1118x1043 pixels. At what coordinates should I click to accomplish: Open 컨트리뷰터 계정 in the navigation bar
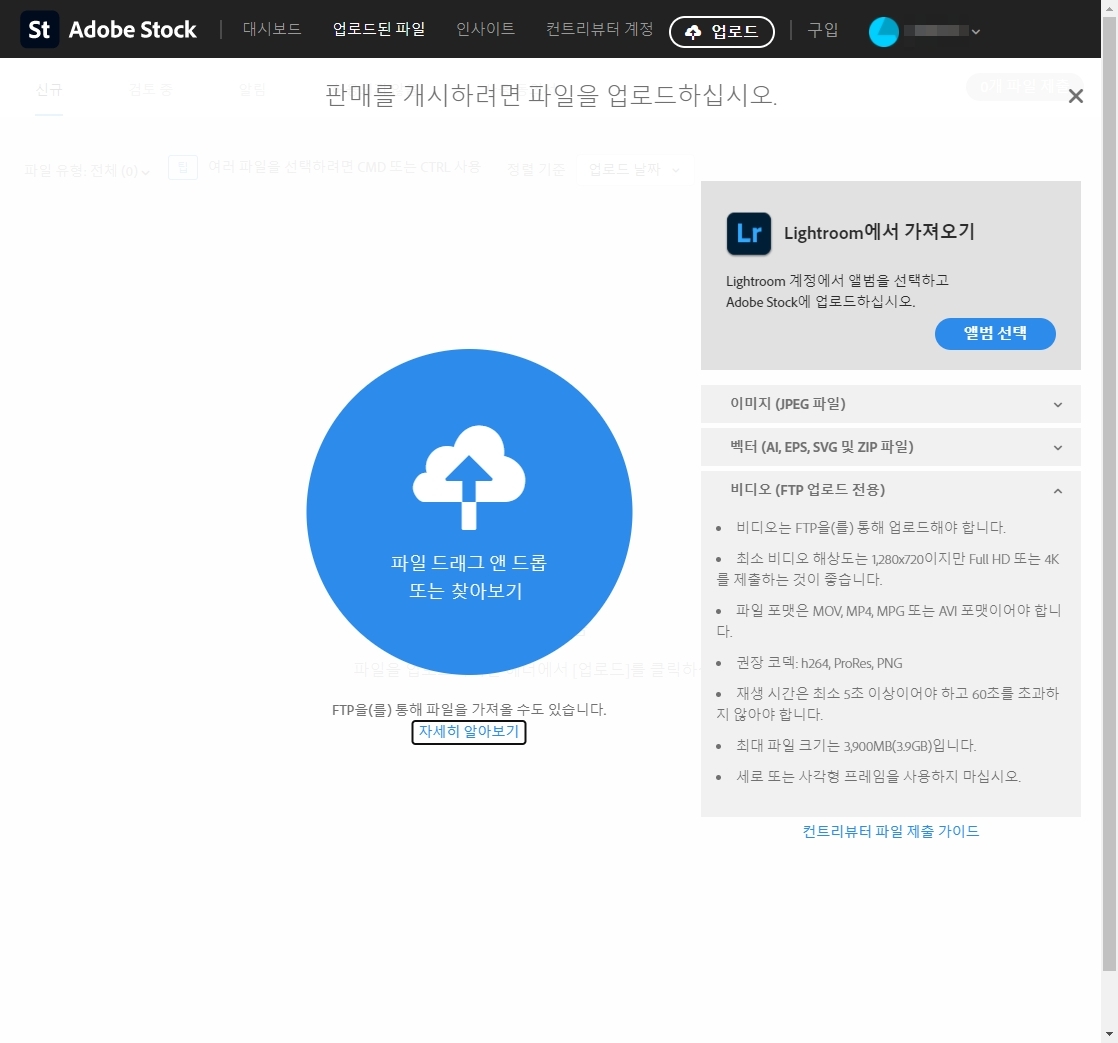point(599,29)
